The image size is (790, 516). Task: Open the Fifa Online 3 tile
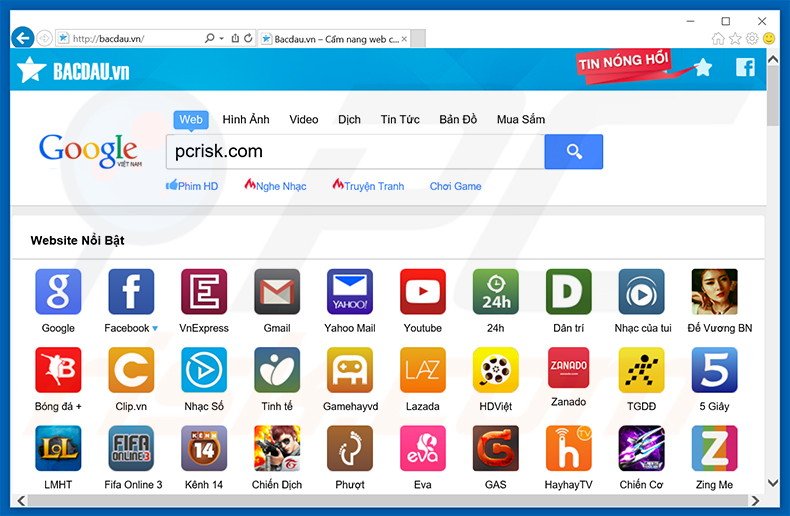(x=131, y=448)
